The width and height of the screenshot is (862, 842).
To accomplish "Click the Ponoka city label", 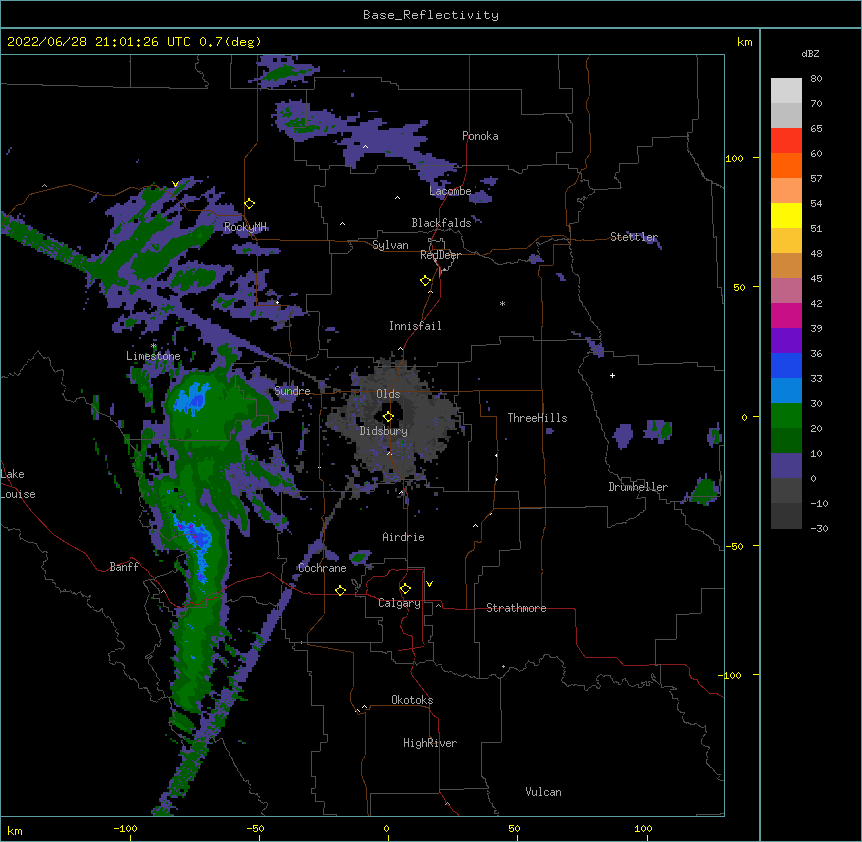I will pos(480,136).
